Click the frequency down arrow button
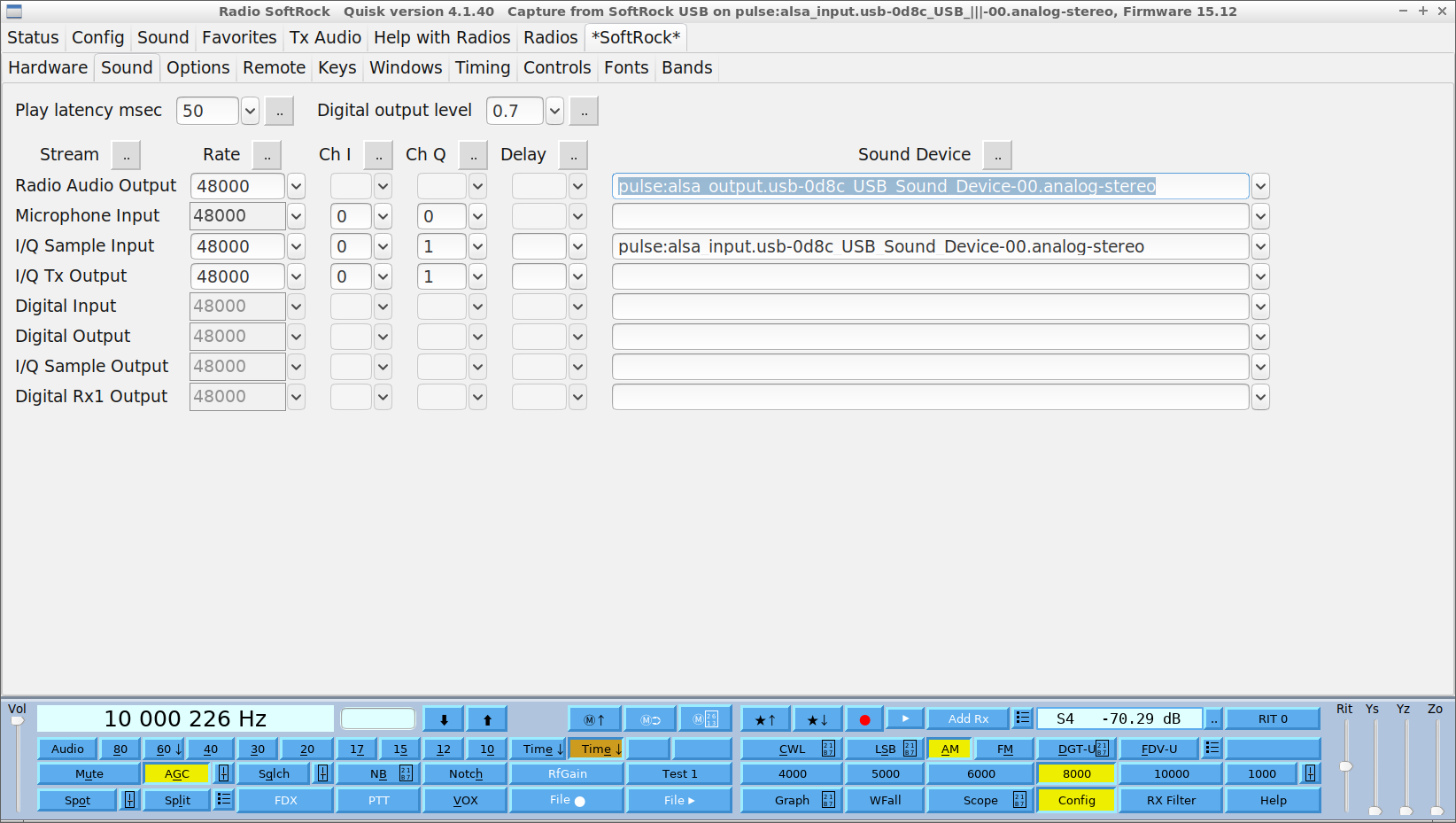 tap(444, 719)
